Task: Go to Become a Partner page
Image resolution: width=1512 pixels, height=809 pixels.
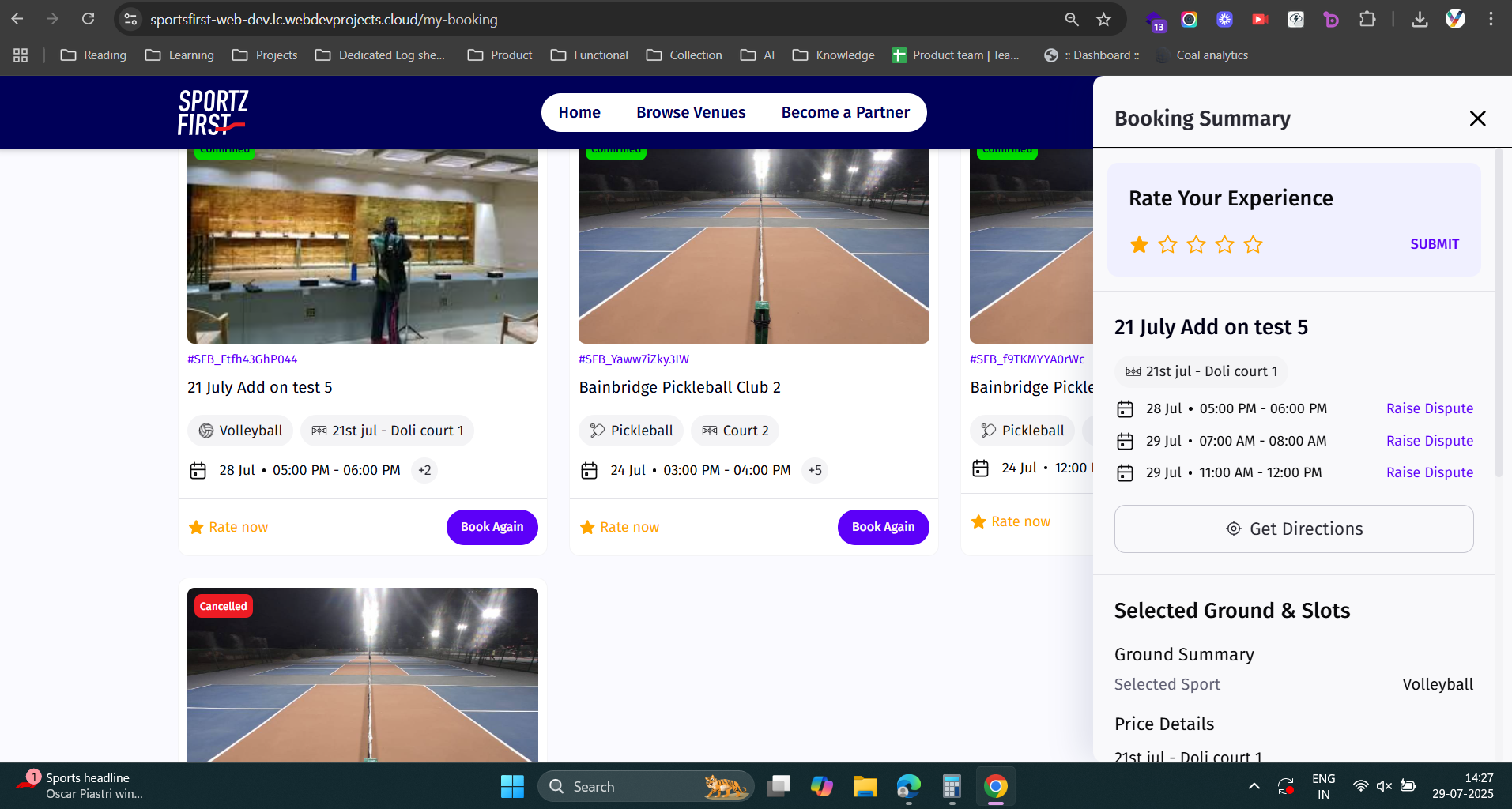Action: [845, 112]
